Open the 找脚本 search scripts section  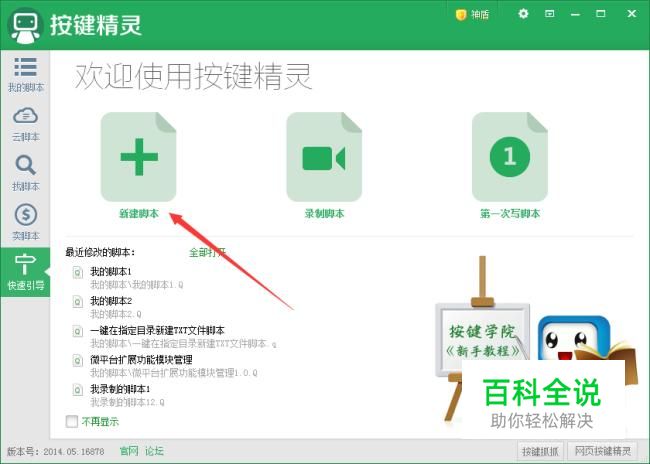point(25,173)
